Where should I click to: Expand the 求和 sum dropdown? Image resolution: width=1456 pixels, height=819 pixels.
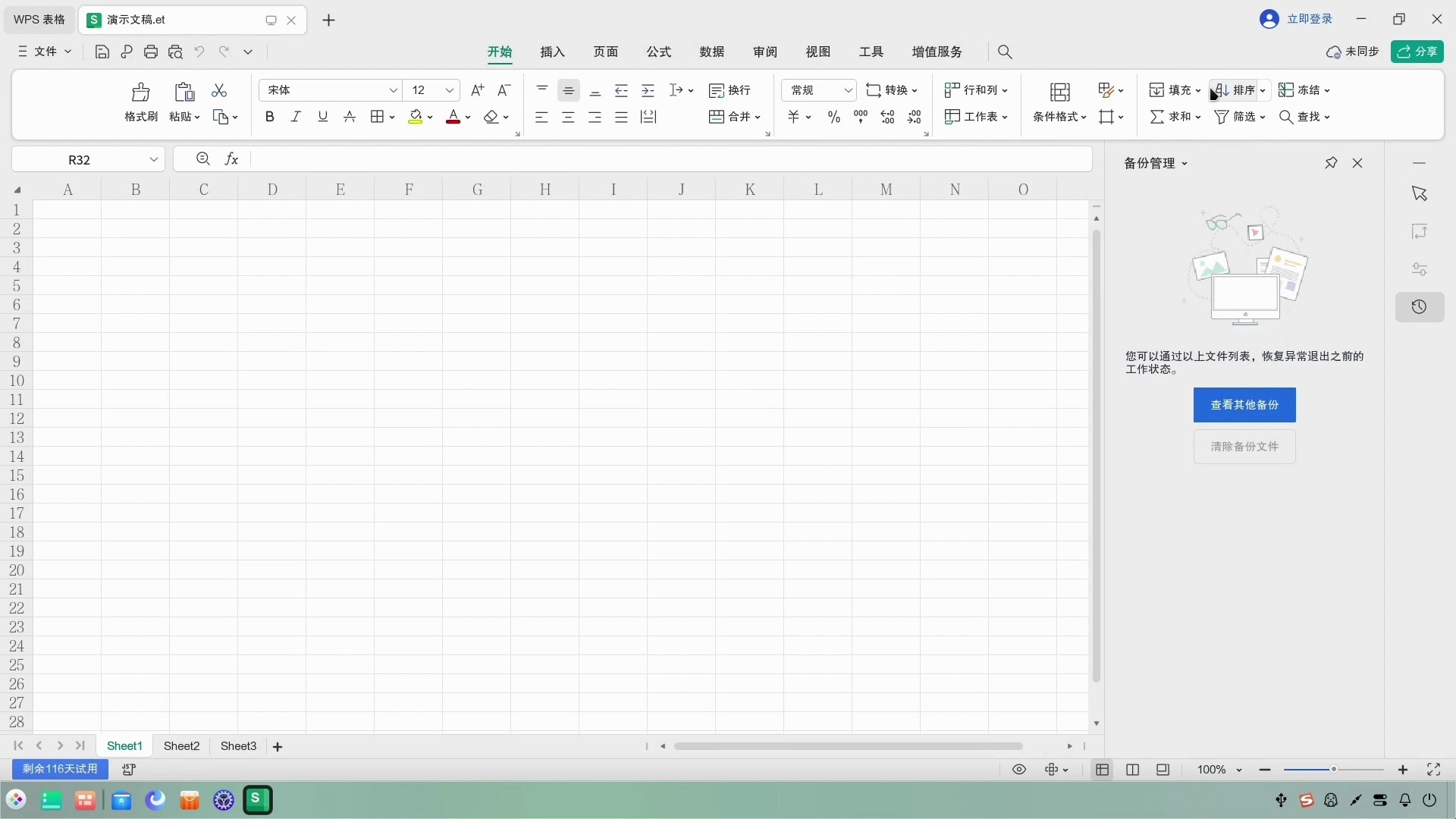coord(1197,118)
